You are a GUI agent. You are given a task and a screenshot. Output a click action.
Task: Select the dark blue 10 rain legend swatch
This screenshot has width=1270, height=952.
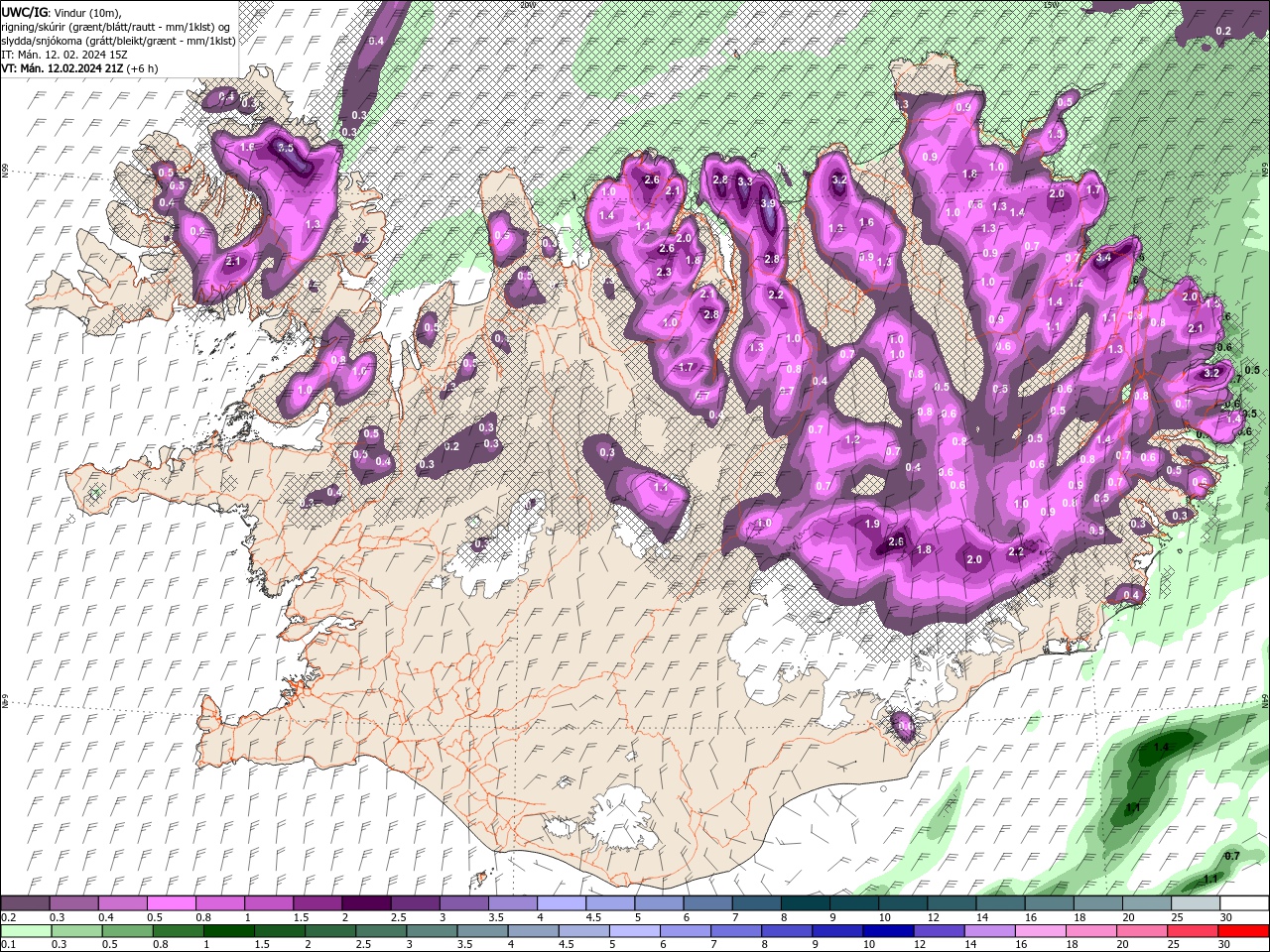pyautogui.click(x=887, y=930)
